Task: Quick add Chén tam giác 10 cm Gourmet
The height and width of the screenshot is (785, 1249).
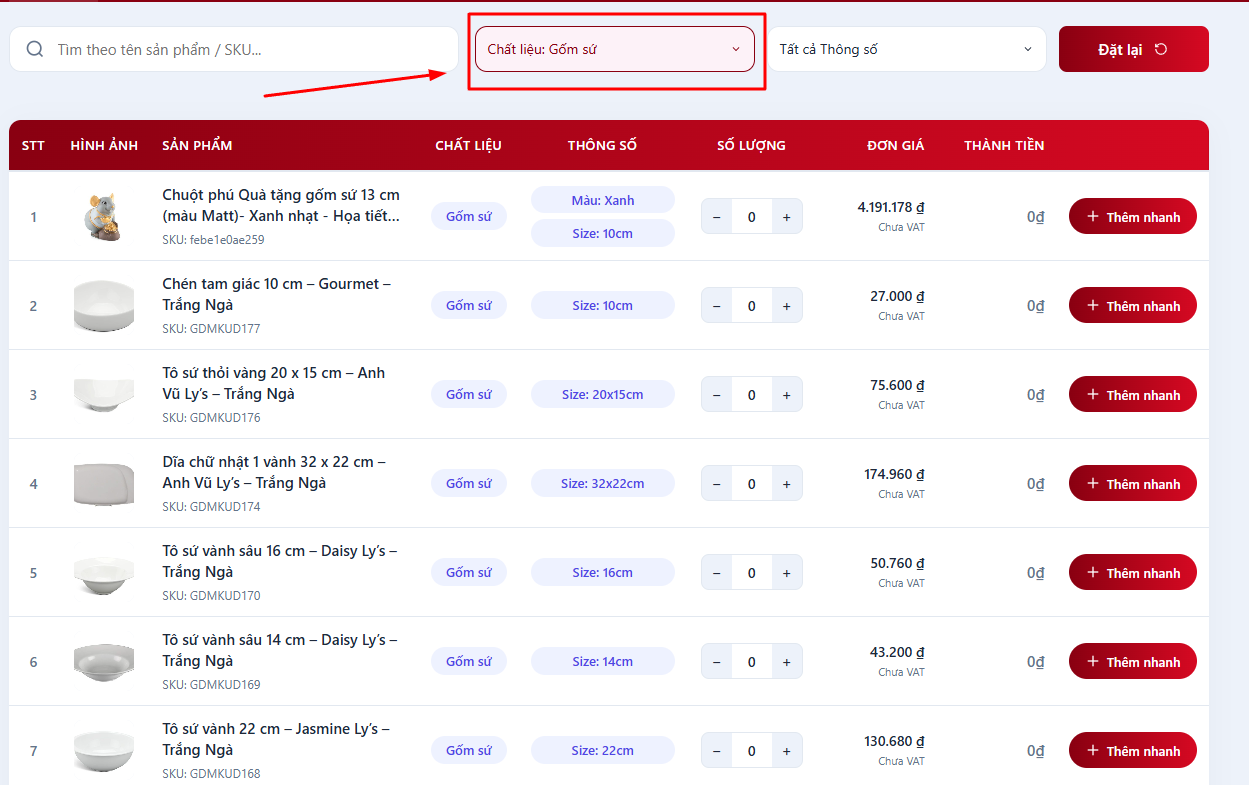Action: (x=1132, y=306)
